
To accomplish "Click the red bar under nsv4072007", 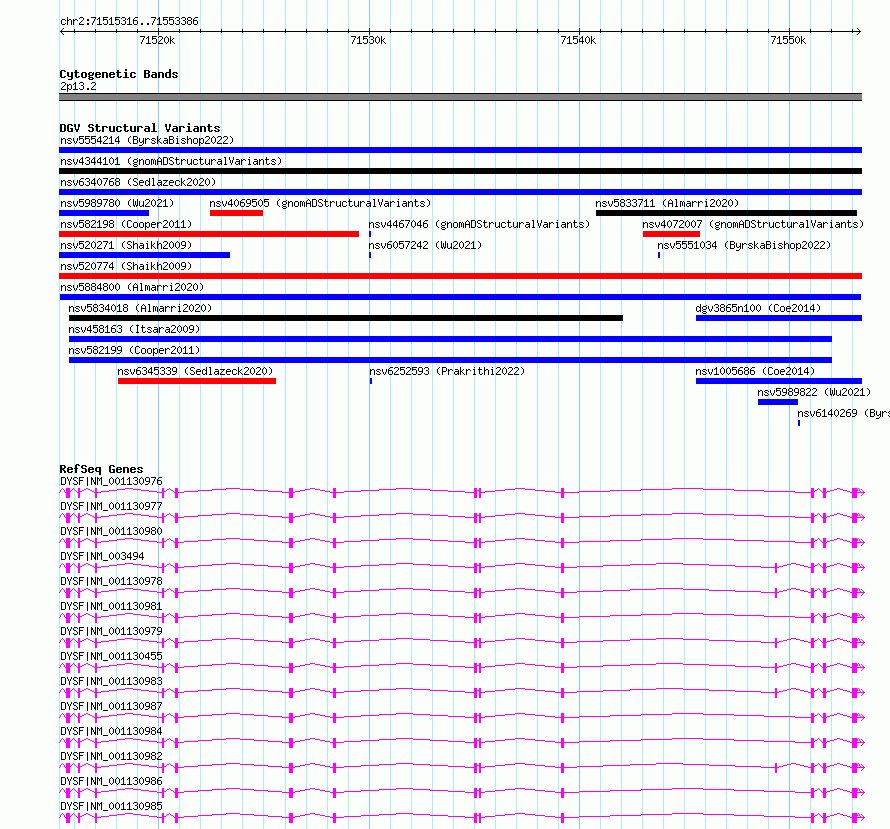I will tap(671, 234).
